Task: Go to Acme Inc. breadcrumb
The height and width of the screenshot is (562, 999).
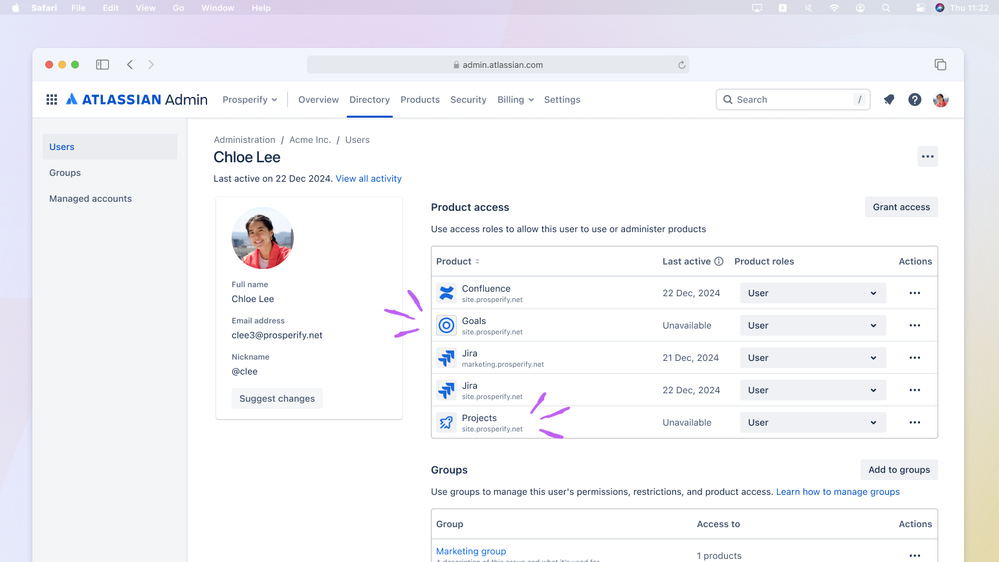Action: (310, 140)
